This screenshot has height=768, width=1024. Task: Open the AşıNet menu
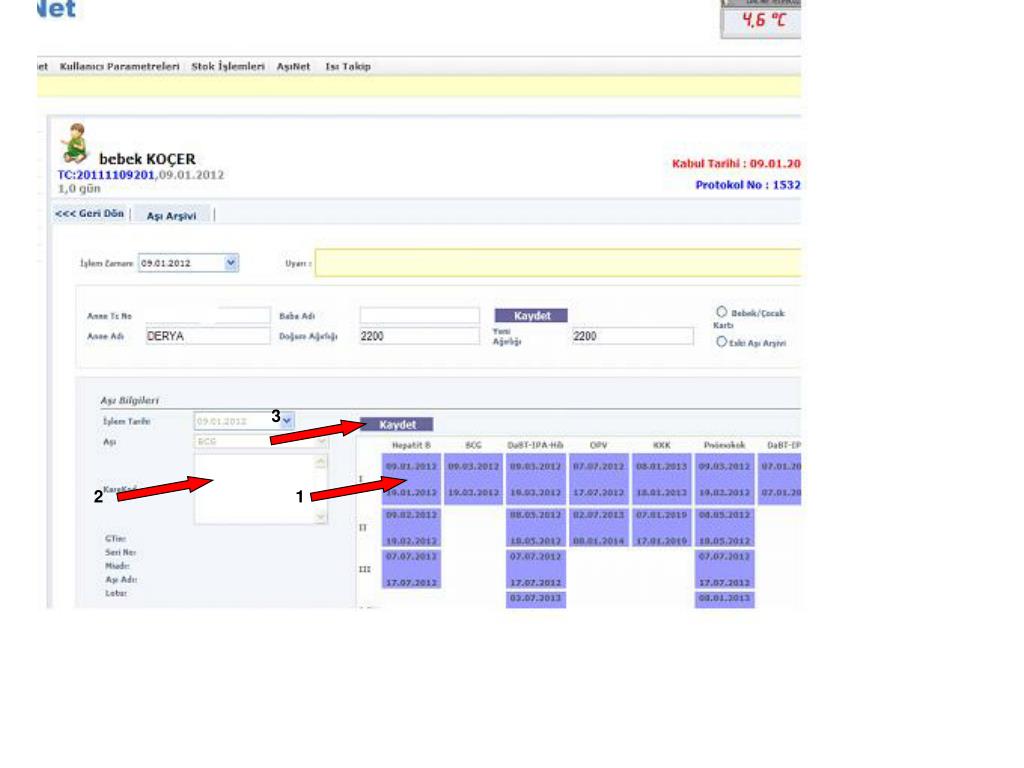(x=293, y=67)
